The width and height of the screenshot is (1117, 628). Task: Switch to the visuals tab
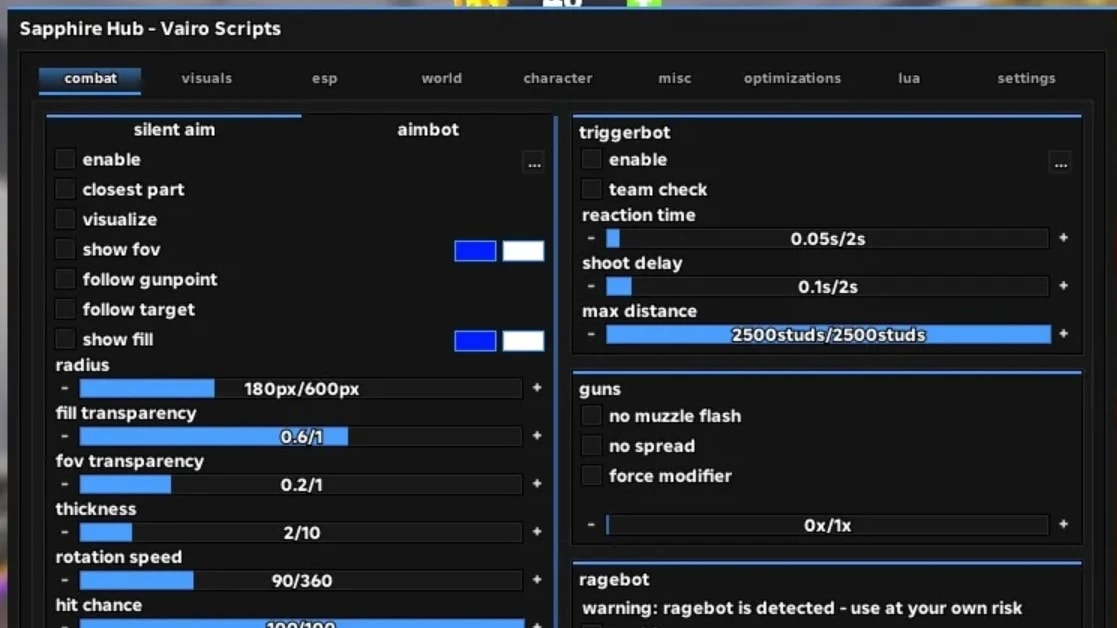point(207,78)
